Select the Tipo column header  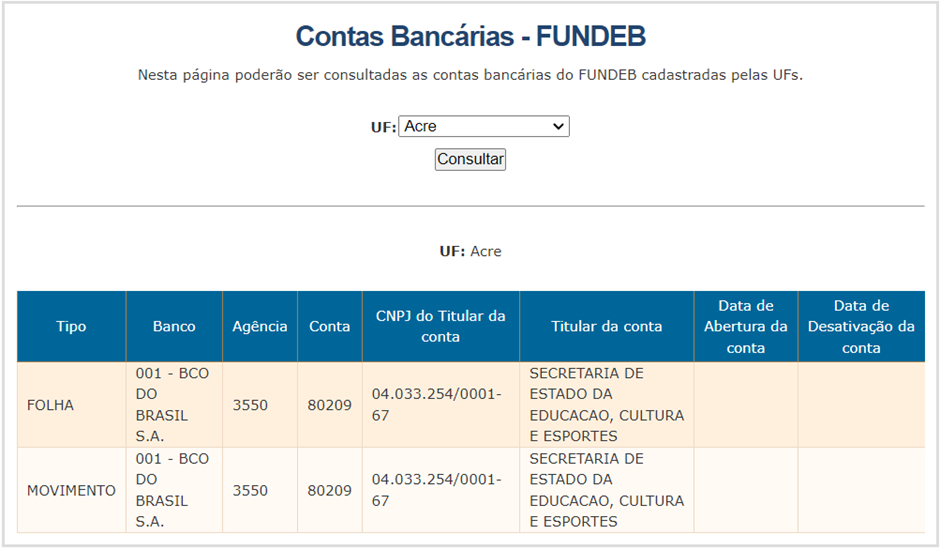click(71, 326)
